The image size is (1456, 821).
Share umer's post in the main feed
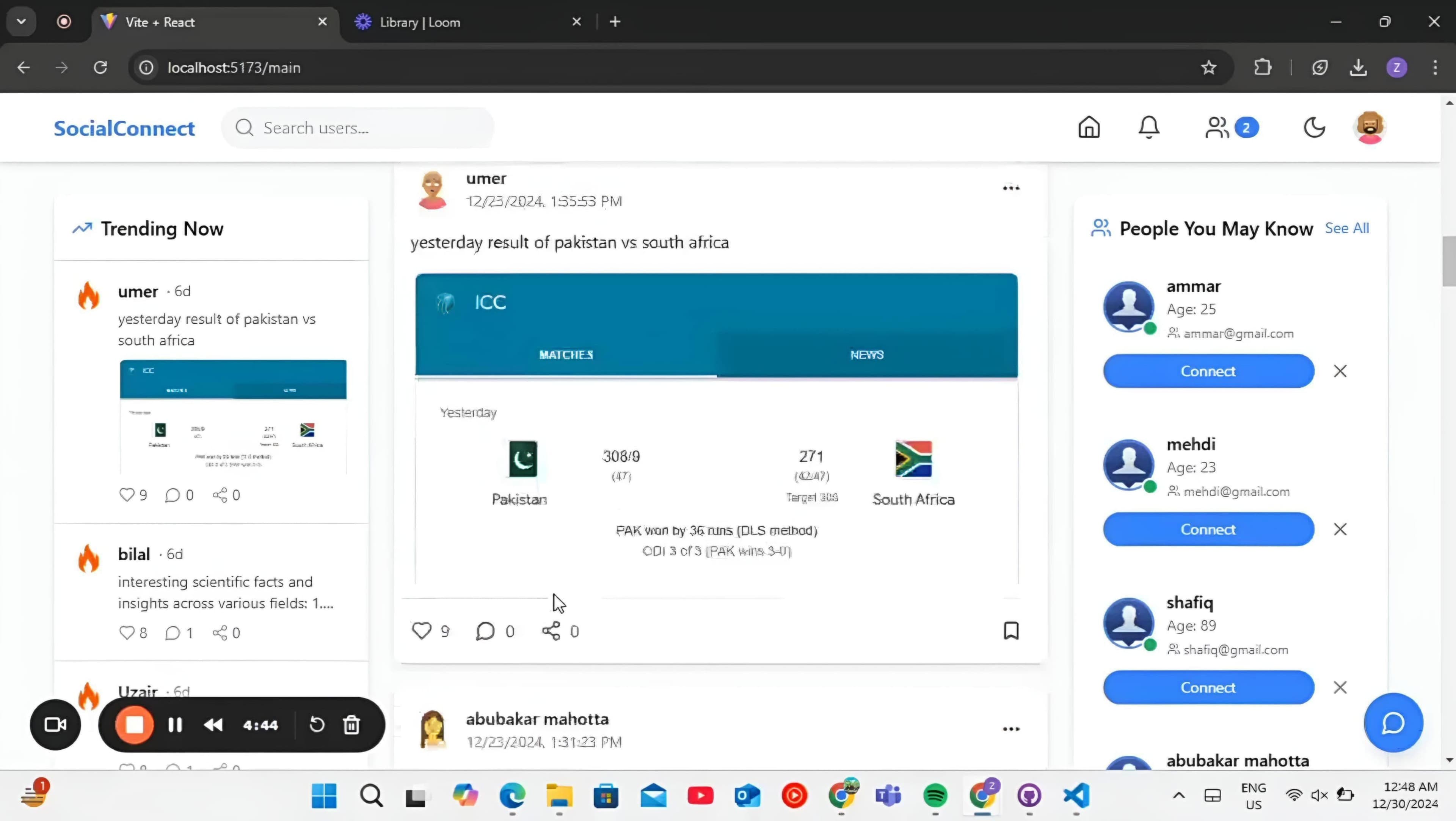[551, 631]
